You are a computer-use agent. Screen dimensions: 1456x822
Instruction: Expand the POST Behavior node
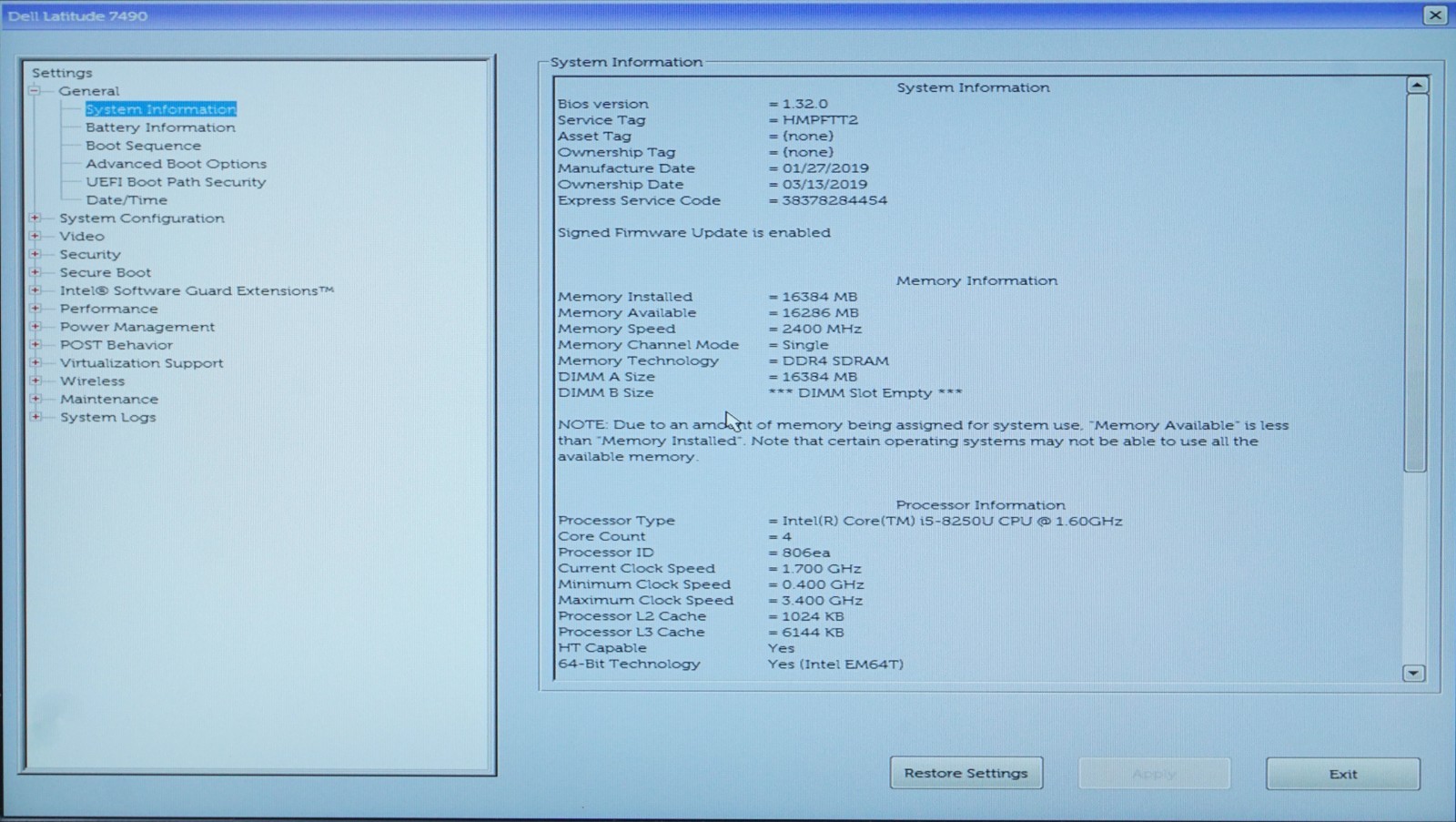(35, 344)
